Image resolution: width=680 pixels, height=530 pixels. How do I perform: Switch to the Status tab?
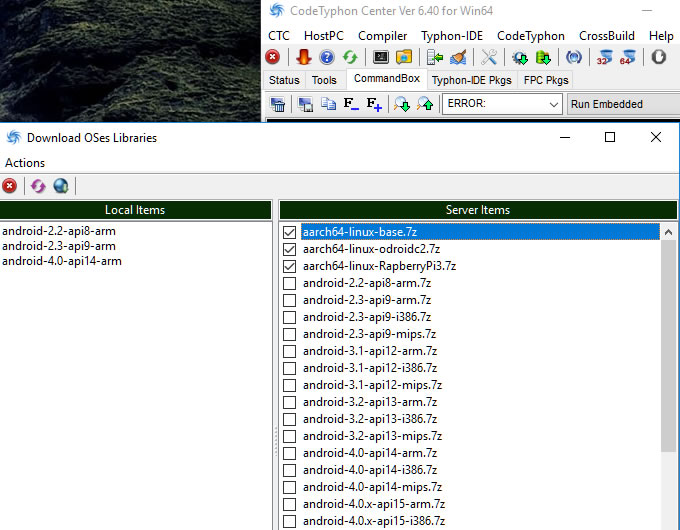pos(284,80)
